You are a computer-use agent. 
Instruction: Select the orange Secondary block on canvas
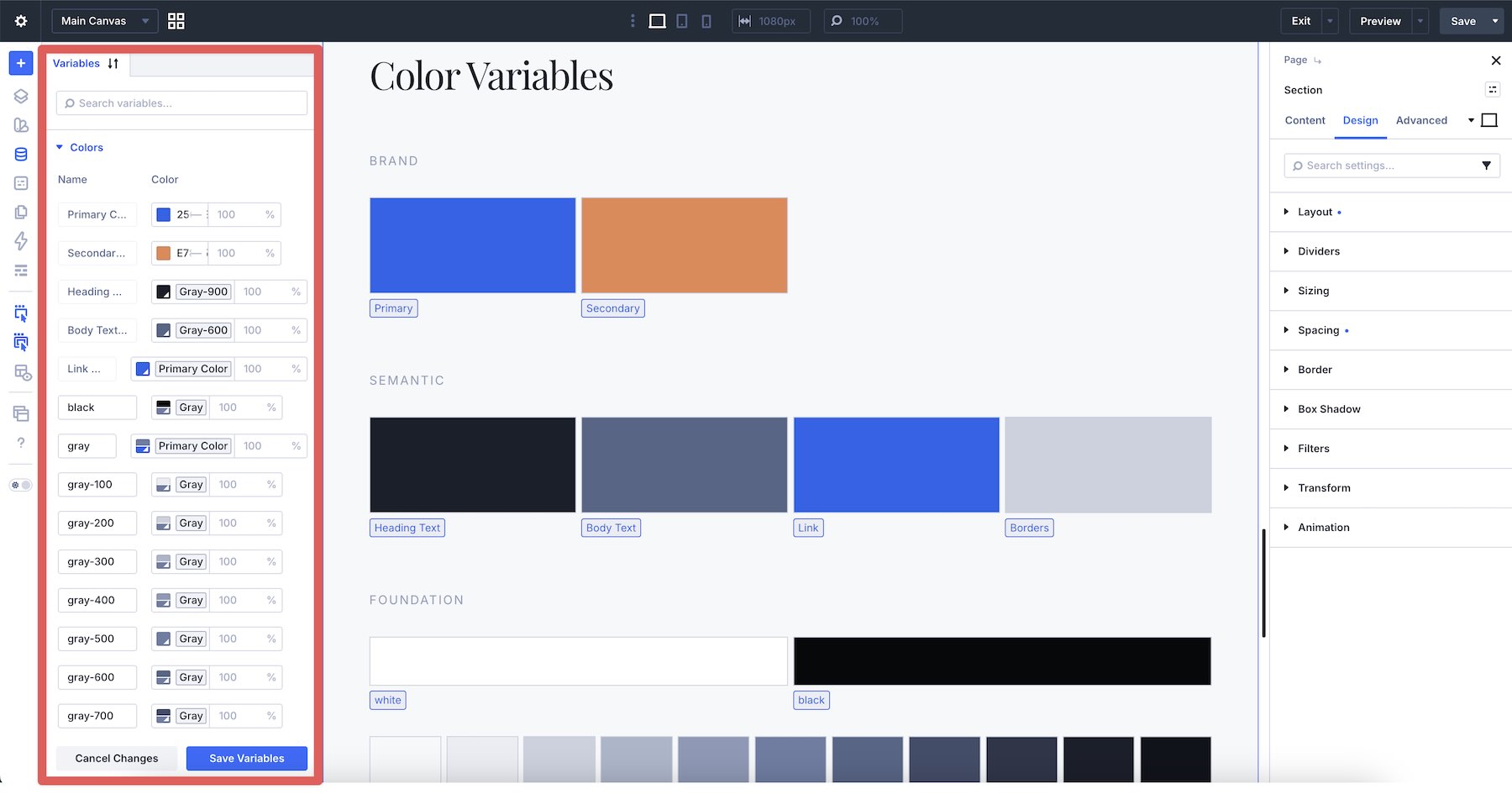point(685,245)
